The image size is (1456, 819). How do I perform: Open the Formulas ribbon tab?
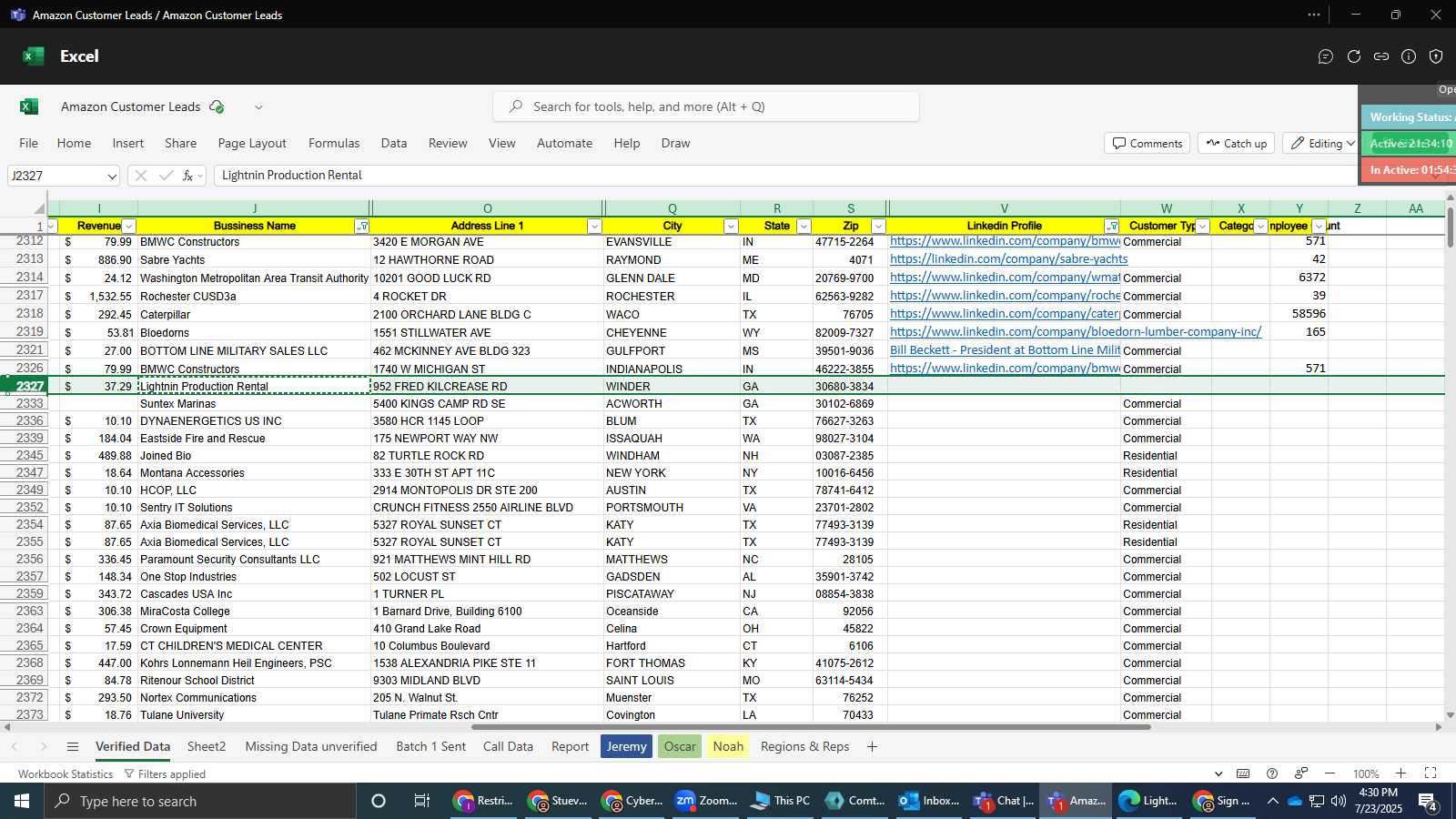(x=334, y=143)
